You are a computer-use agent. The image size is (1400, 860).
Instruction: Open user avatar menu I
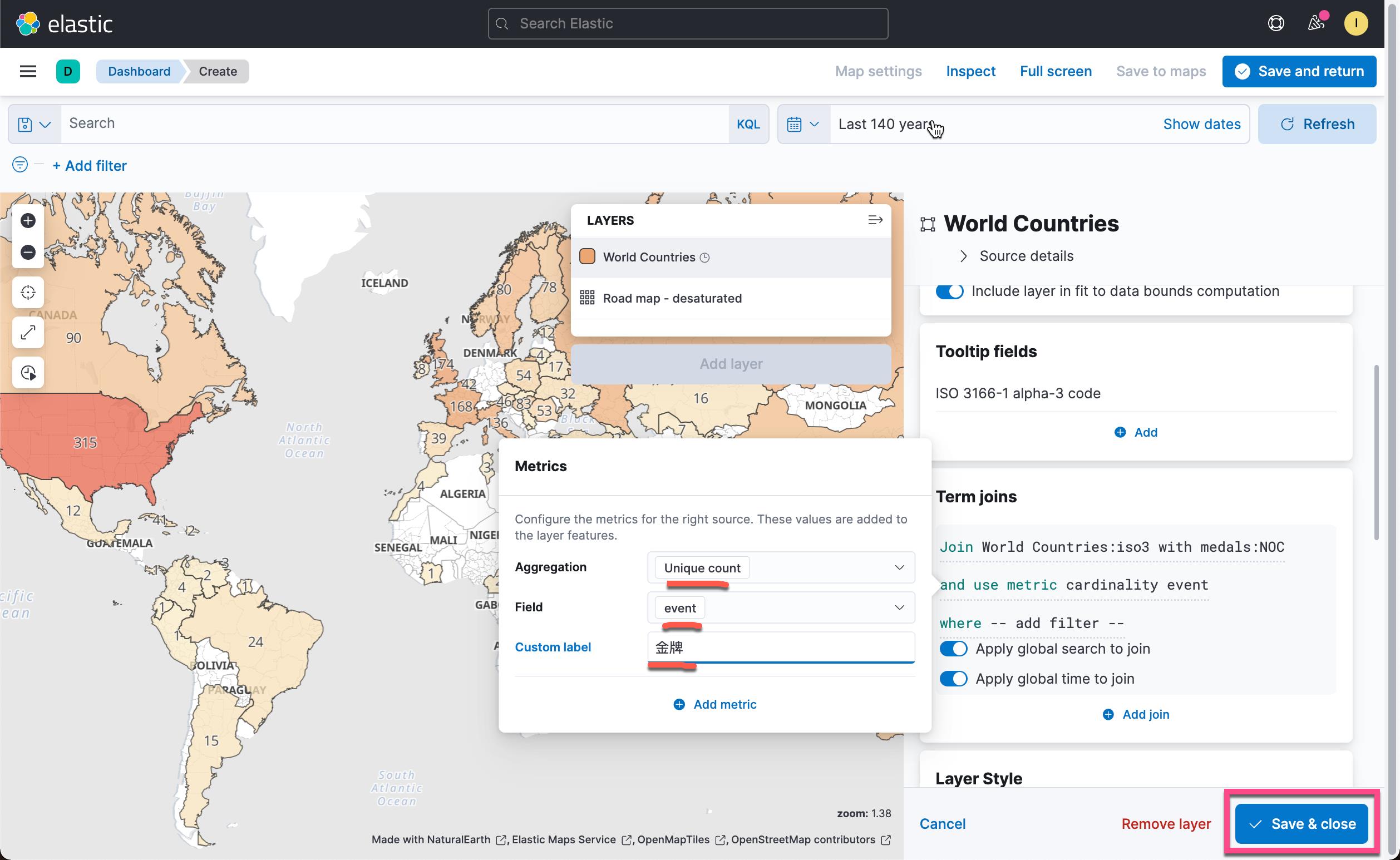click(1355, 23)
